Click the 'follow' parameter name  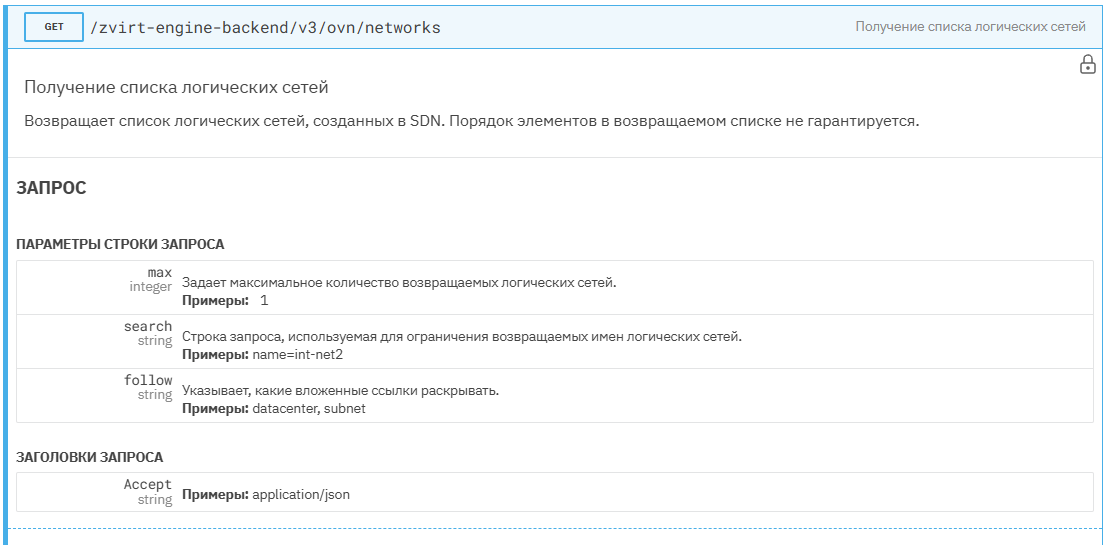pos(147,381)
